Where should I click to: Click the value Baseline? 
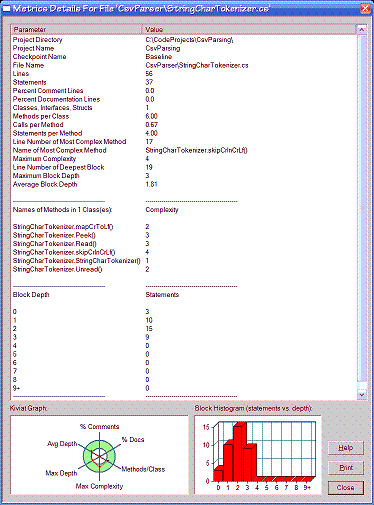coord(159,57)
